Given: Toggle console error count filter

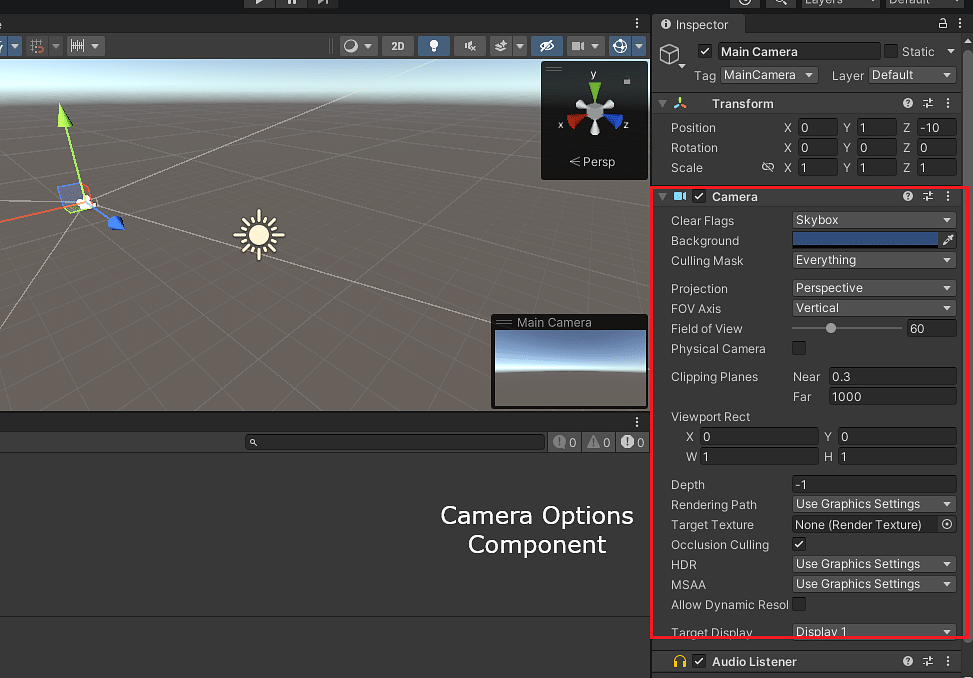Looking at the screenshot, I should (632, 442).
